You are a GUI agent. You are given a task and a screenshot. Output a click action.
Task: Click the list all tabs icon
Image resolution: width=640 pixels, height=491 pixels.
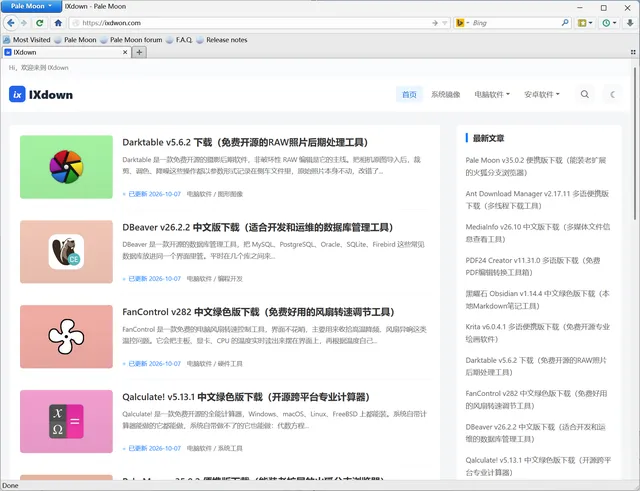pyautogui.click(x=633, y=52)
